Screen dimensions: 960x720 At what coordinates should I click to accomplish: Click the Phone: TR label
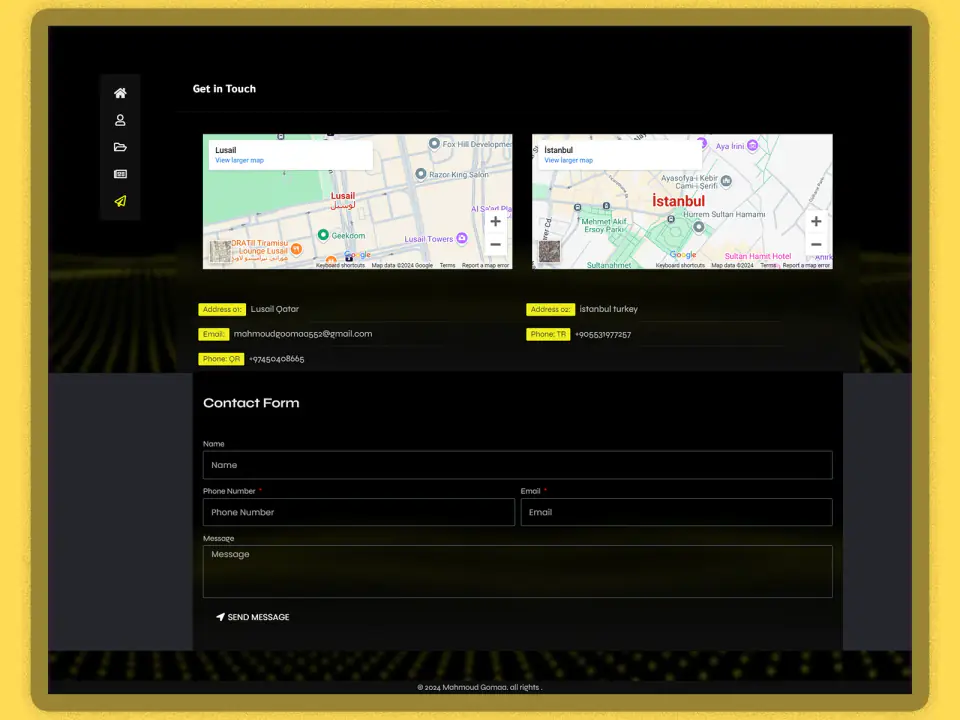(548, 334)
